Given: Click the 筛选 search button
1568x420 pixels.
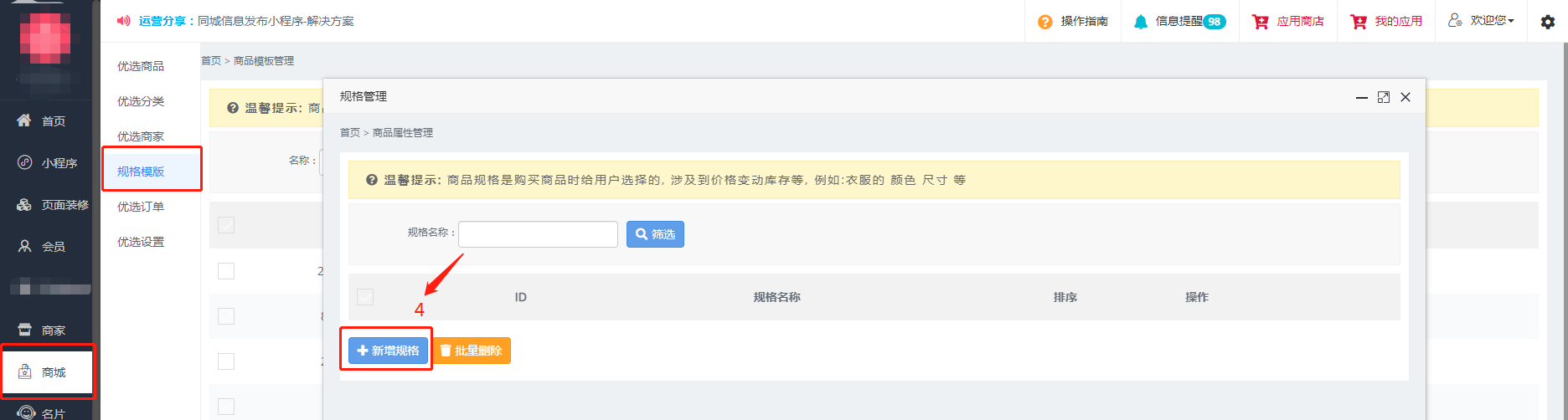Looking at the screenshot, I should click(655, 234).
